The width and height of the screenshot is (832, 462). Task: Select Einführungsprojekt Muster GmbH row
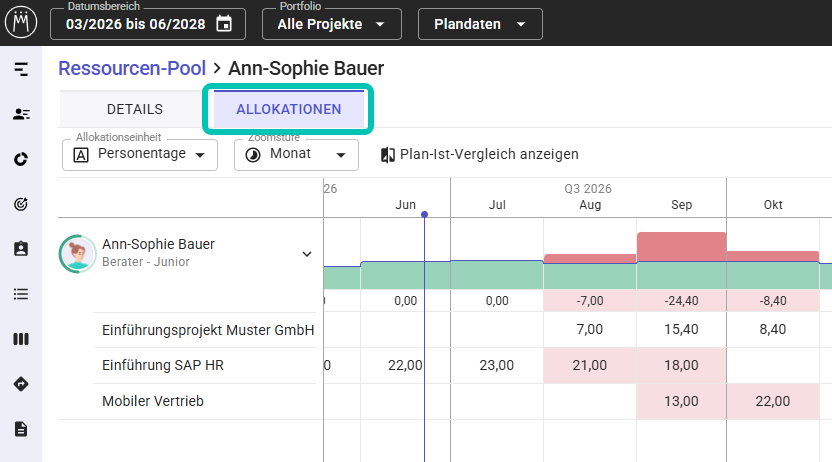pos(208,330)
